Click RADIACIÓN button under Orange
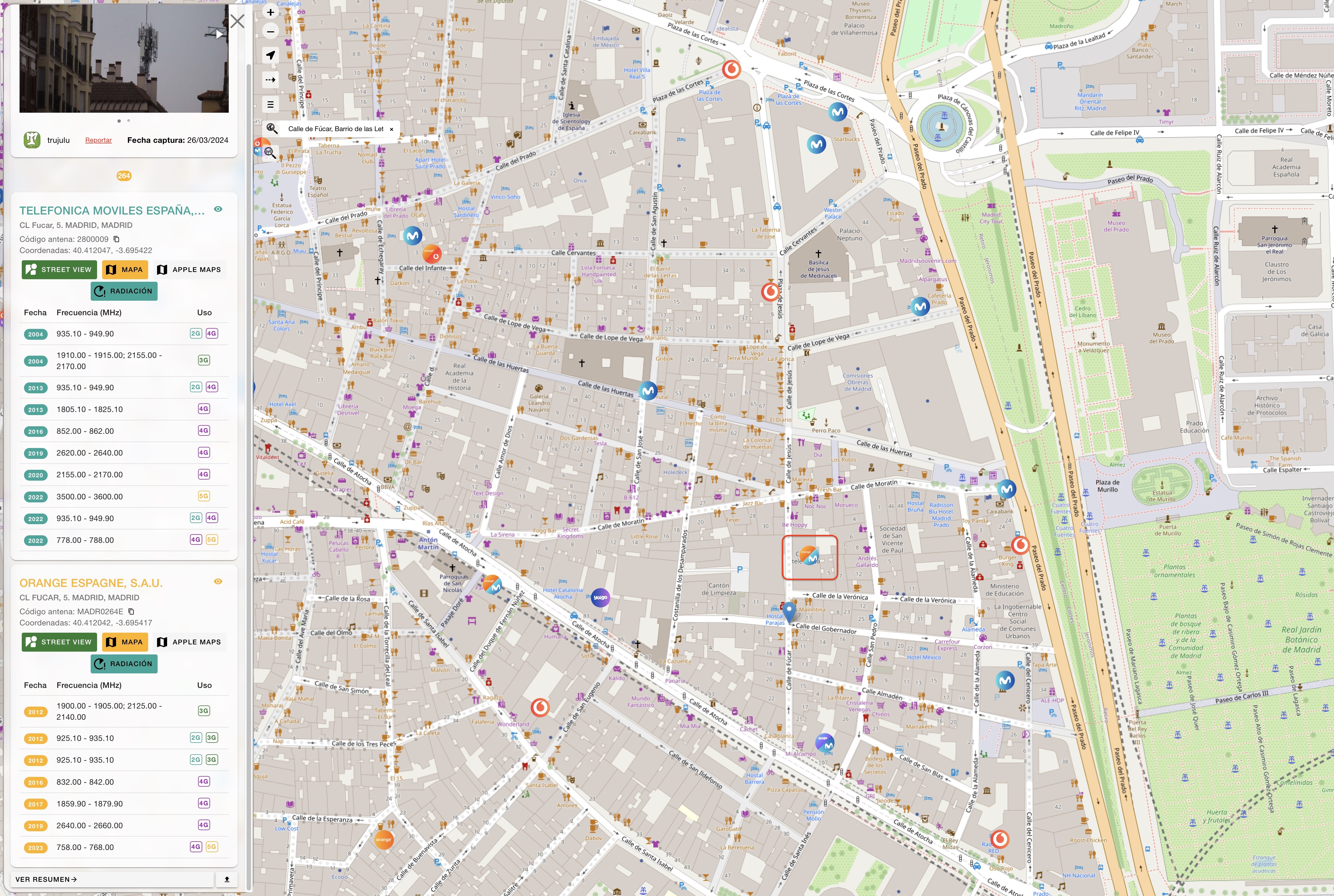The width and height of the screenshot is (1334, 896). [124, 663]
